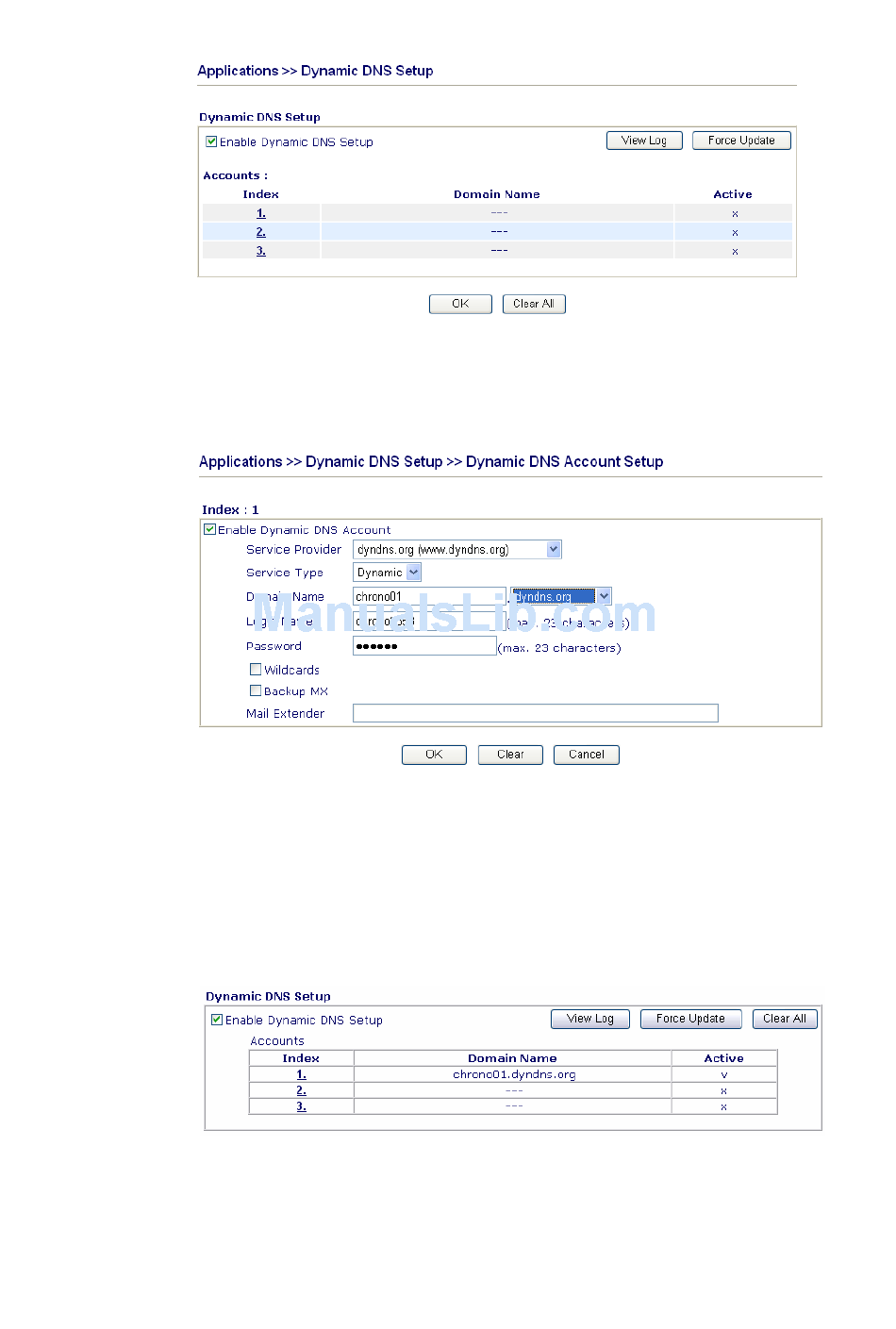Click Clear button in Account Setup form
The width and height of the screenshot is (896, 1329).
510,755
